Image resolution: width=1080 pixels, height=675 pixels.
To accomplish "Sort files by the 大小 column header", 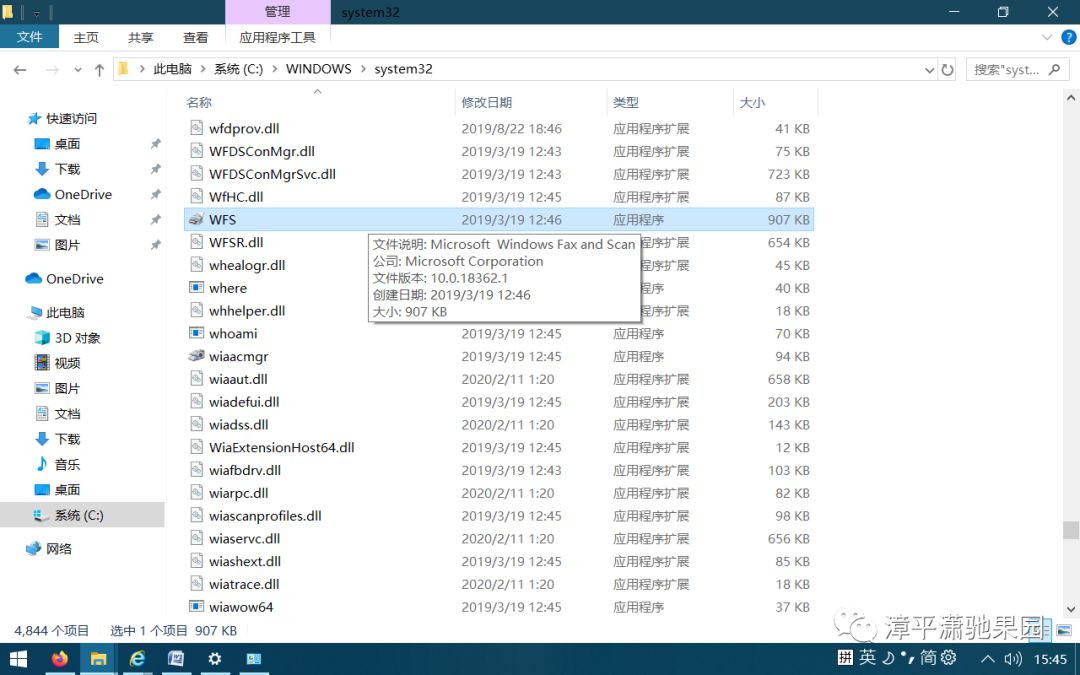I will click(x=752, y=102).
